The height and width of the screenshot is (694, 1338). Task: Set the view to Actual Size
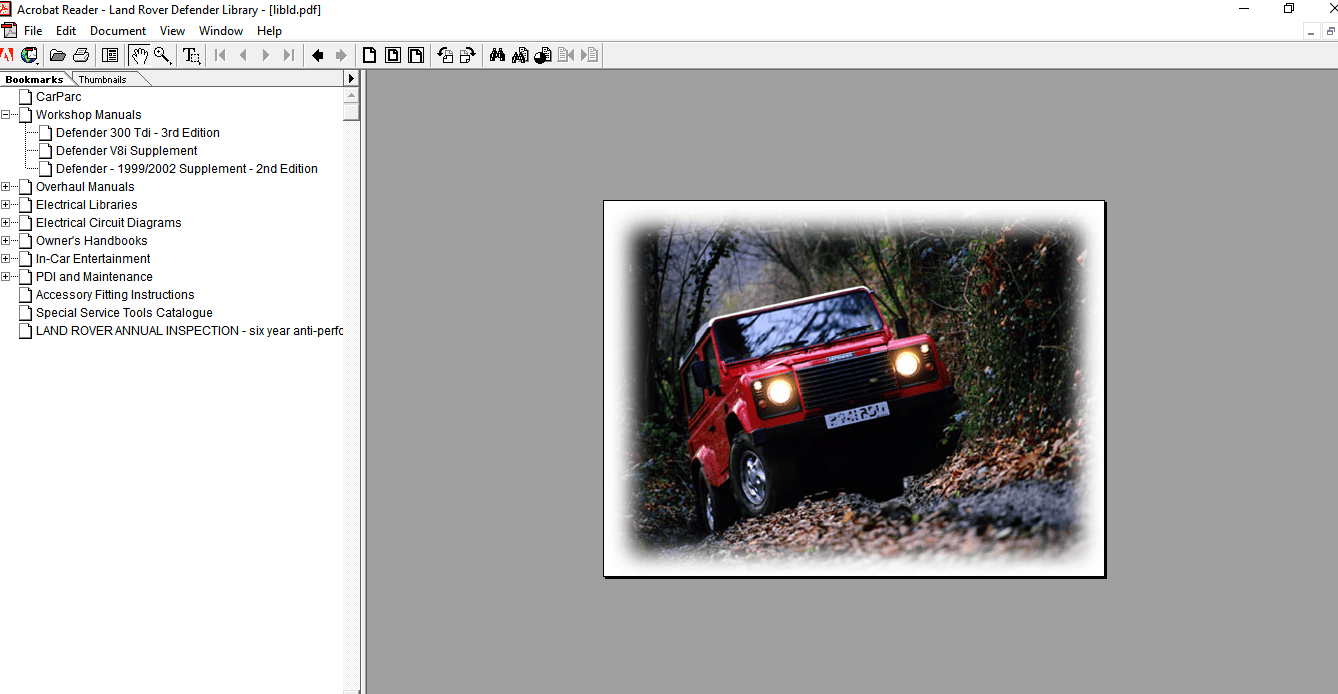click(x=370, y=55)
